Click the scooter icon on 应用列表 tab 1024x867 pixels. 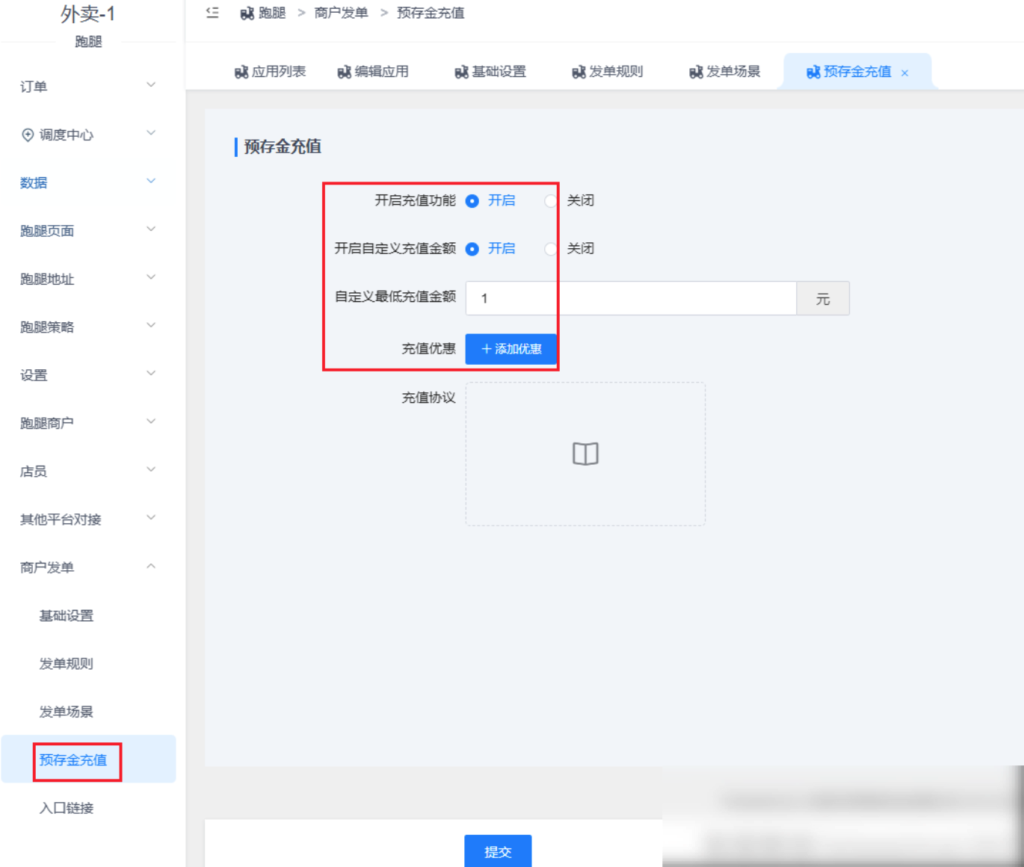tap(241, 72)
